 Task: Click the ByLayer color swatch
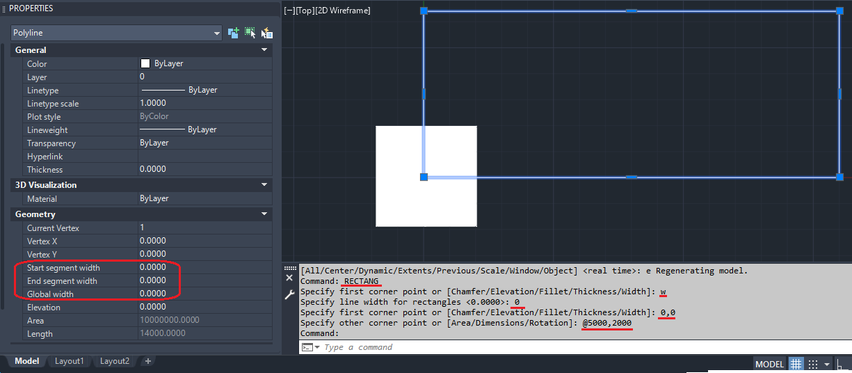(x=145, y=64)
